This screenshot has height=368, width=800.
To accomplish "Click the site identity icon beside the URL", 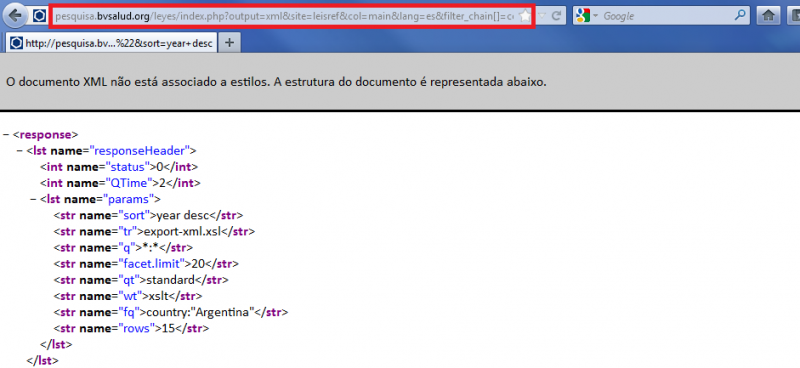I will [x=39, y=16].
